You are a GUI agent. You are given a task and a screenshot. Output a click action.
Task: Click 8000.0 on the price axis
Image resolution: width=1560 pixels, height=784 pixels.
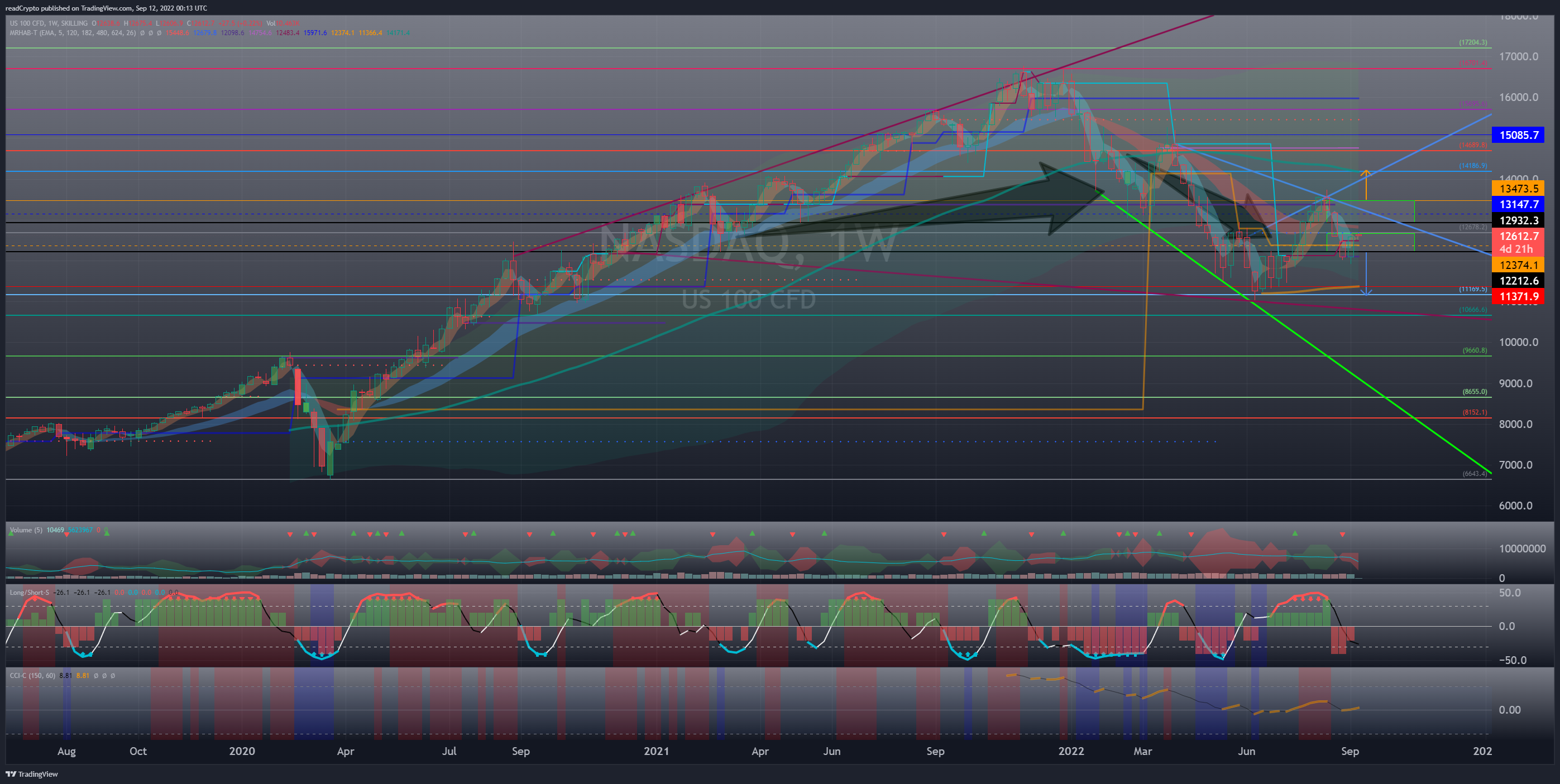(x=1516, y=424)
